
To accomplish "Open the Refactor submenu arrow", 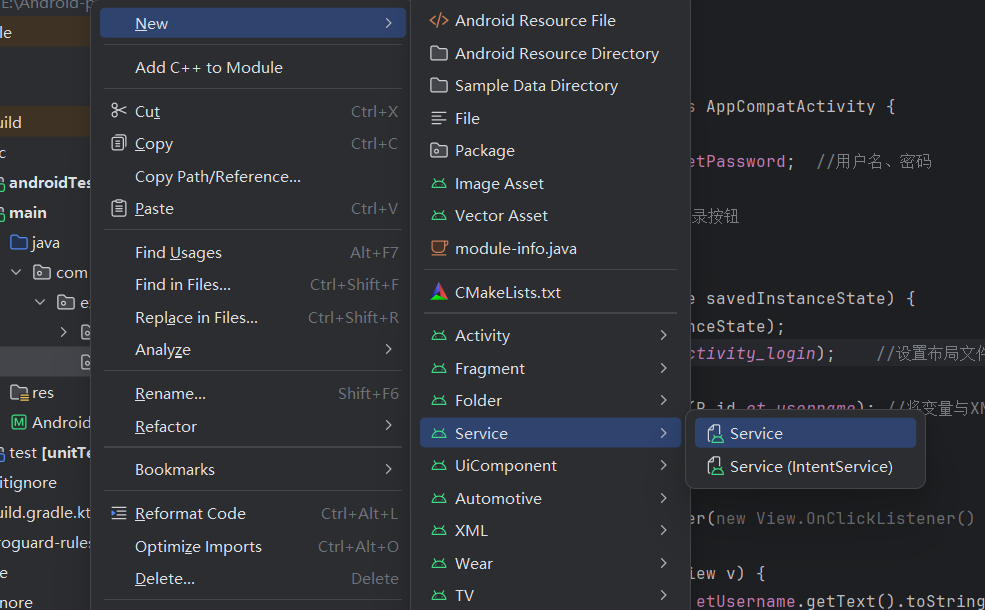I will pos(388,426).
